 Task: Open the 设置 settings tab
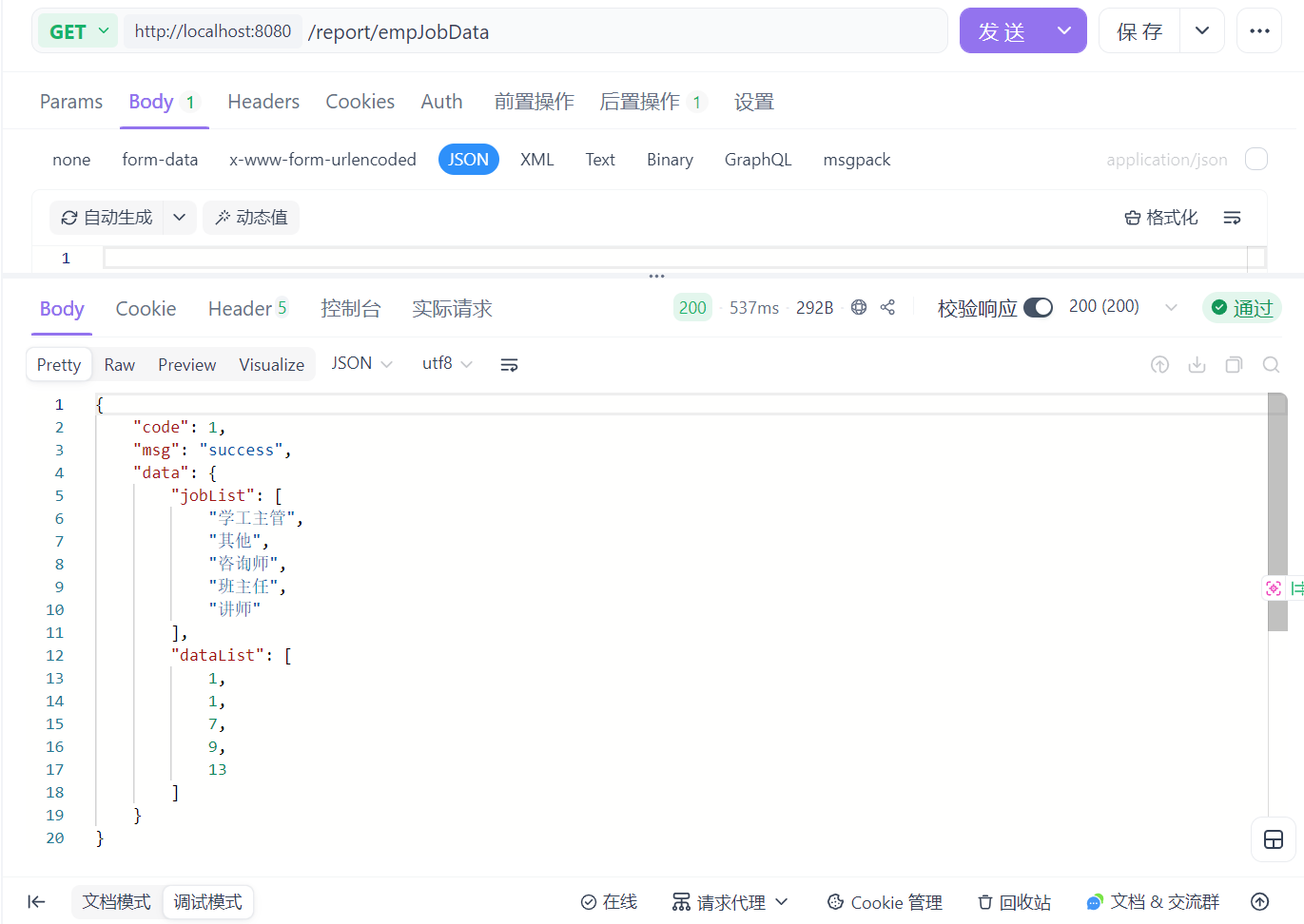click(x=754, y=102)
